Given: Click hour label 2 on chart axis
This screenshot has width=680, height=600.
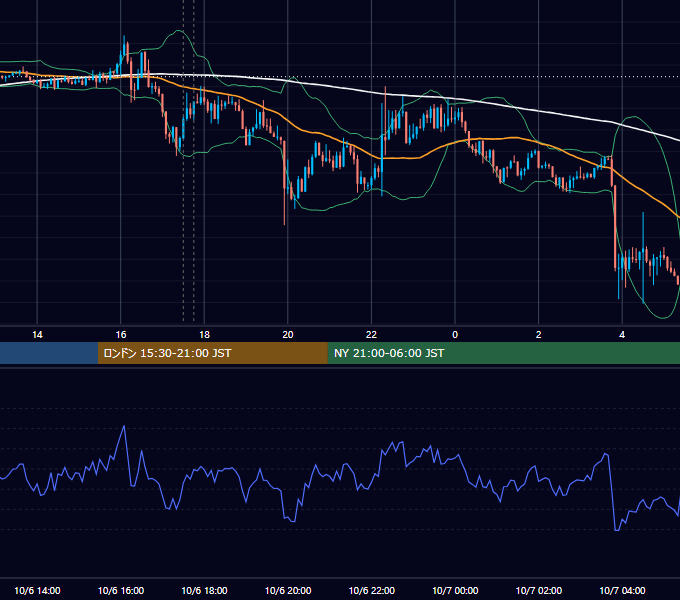Looking at the screenshot, I should click(539, 335).
